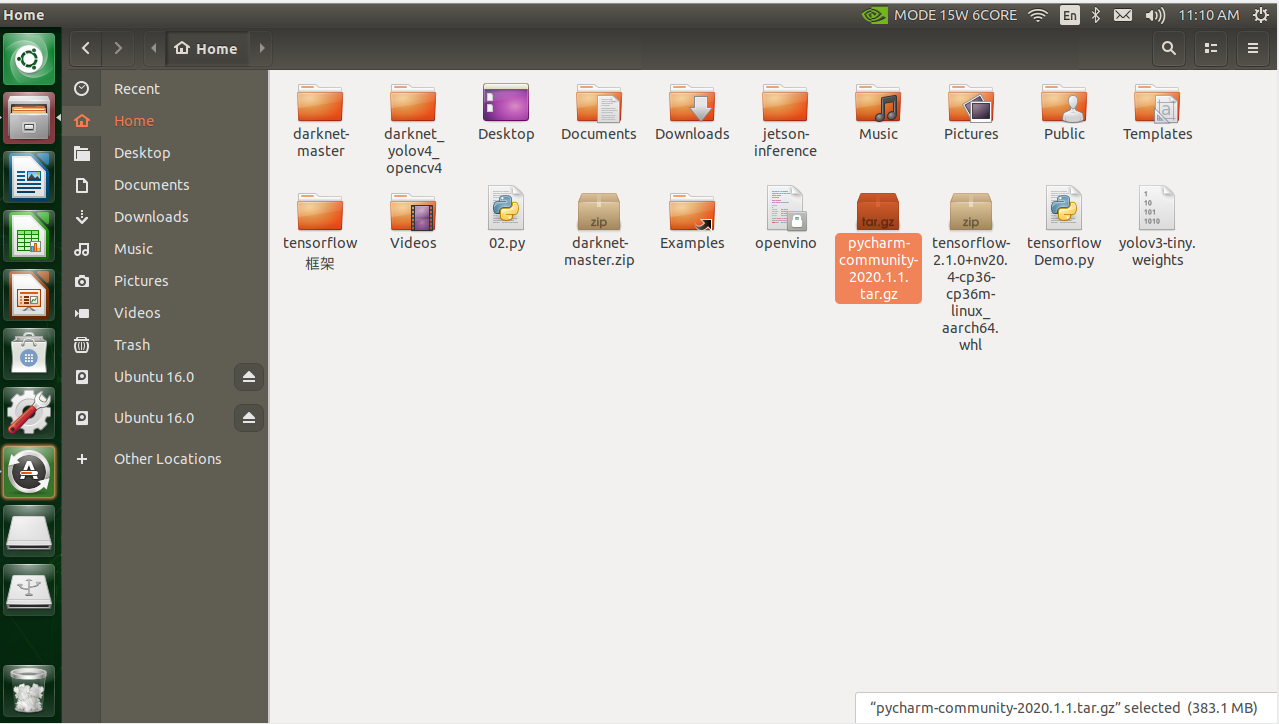The image size is (1279, 724).
Task: Click the Home path bar button
Action: tap(206, 48)
